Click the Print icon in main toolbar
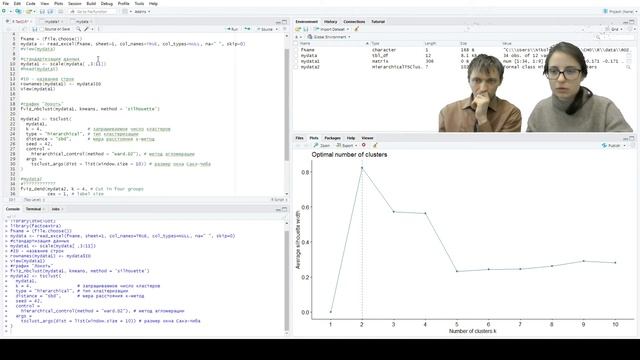 coord(60,11)
